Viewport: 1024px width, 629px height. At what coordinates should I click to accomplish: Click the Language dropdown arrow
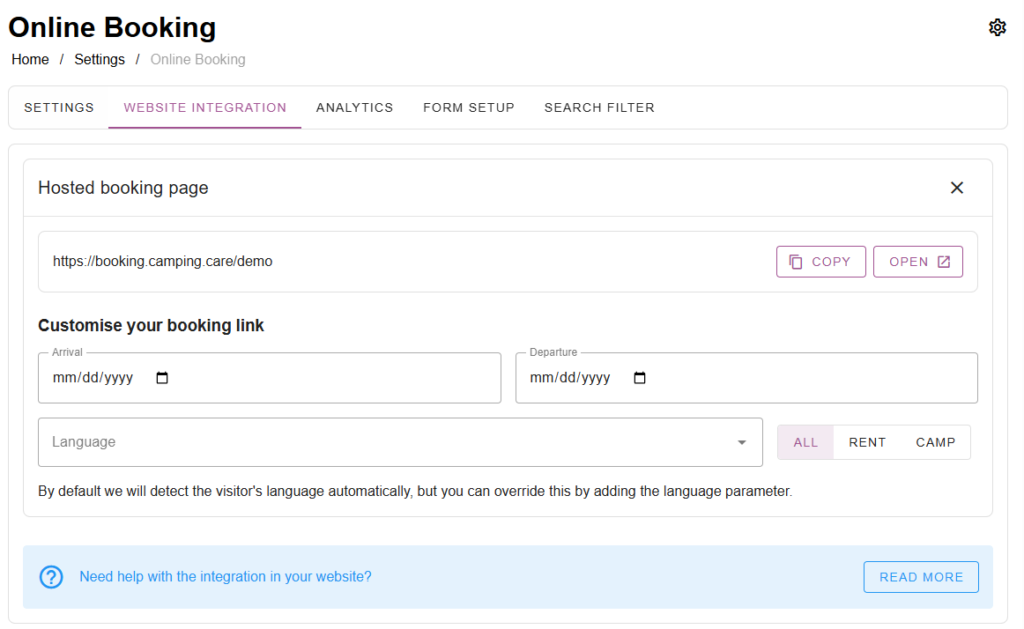[x=741, y=442]
